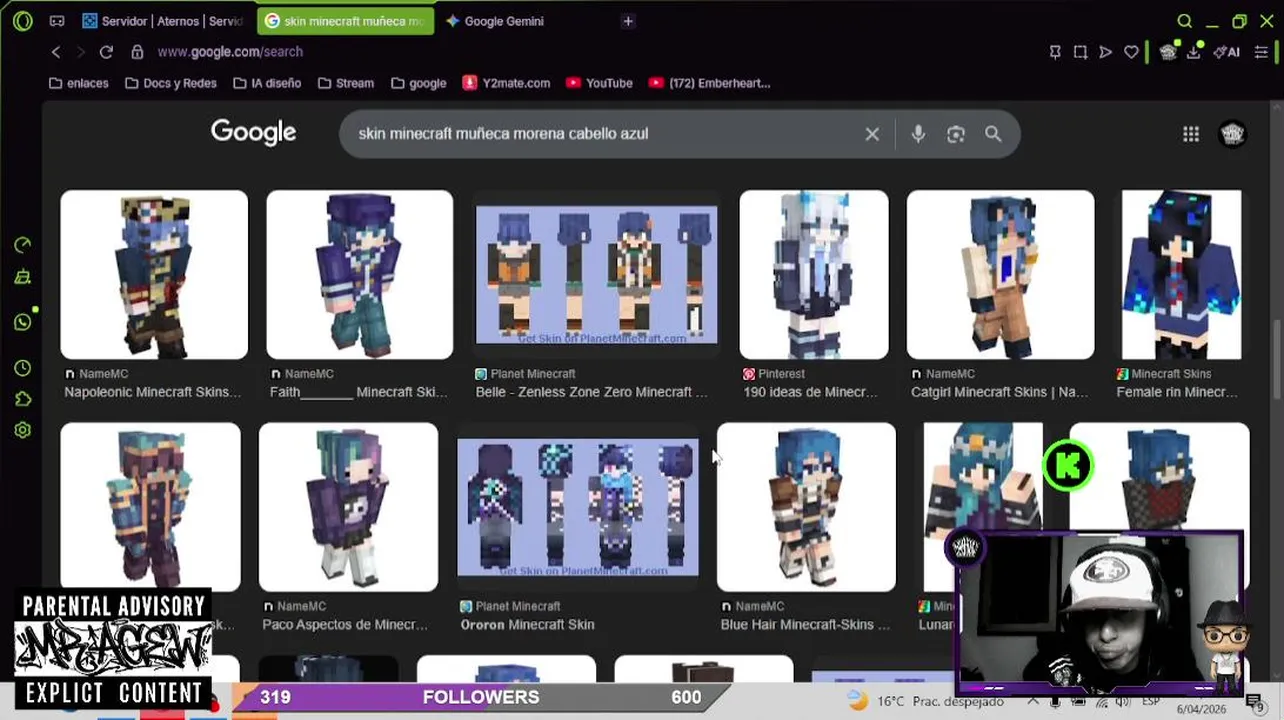Open the Docs y Redes bookmarks folder
This screenshot has height=720, width=1284.
tap(171, 83)
